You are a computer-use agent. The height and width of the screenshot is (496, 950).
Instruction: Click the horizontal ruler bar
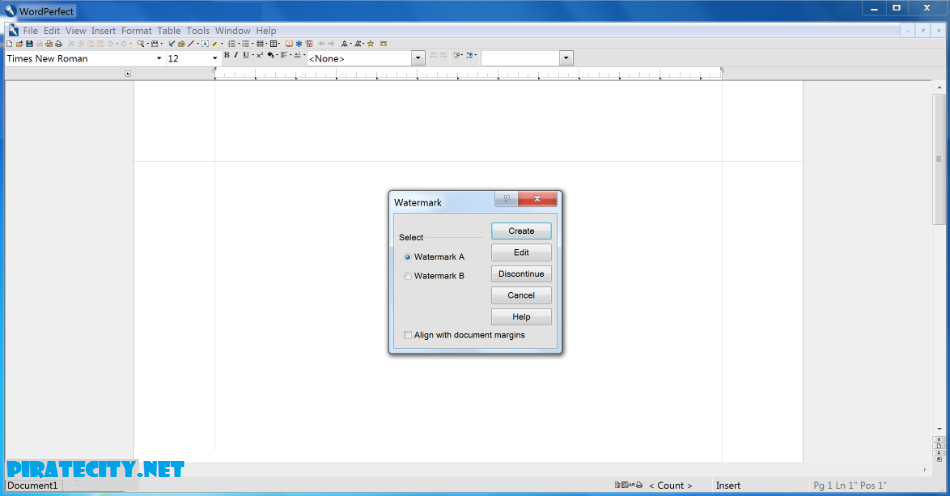468,73
